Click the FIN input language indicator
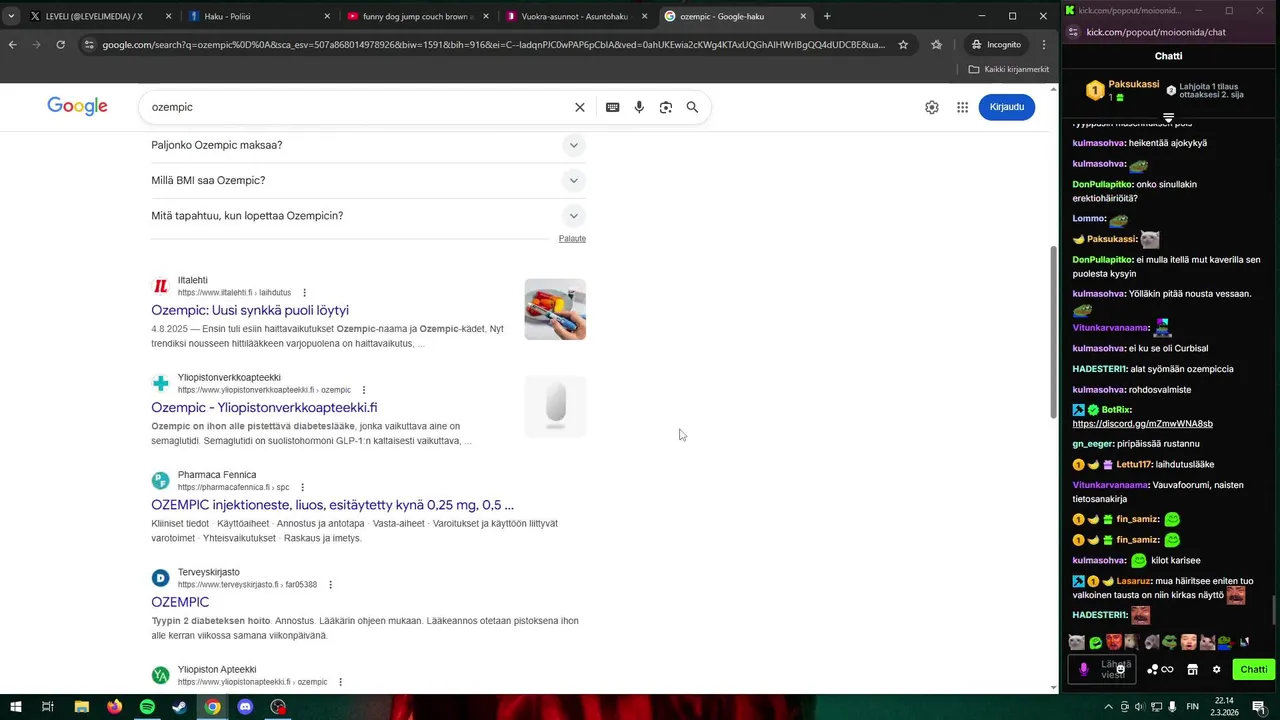This screenshot has width=1280, height=720. pos(1192,707)
